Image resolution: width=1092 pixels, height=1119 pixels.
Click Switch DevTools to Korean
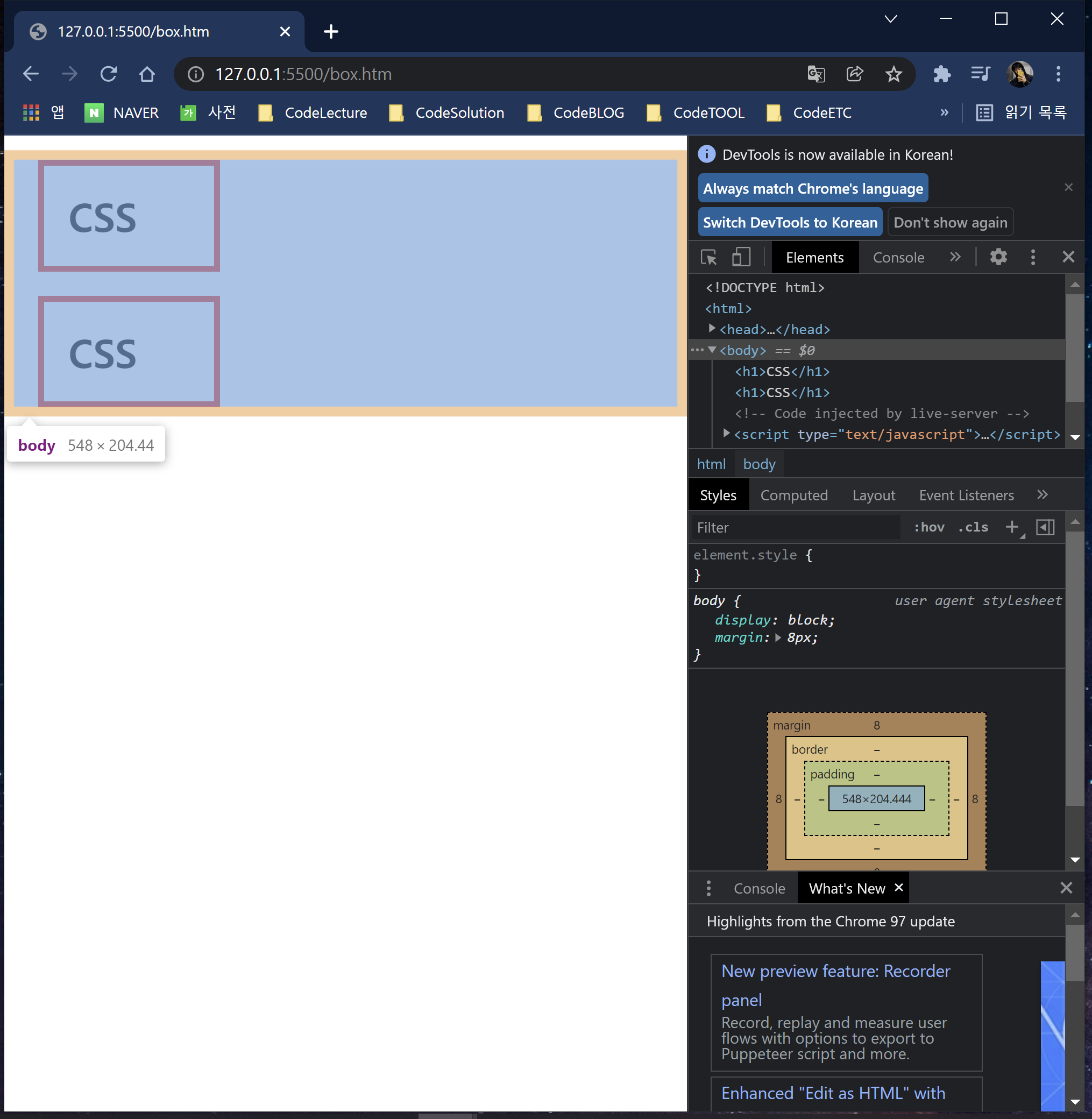(790, 222)
